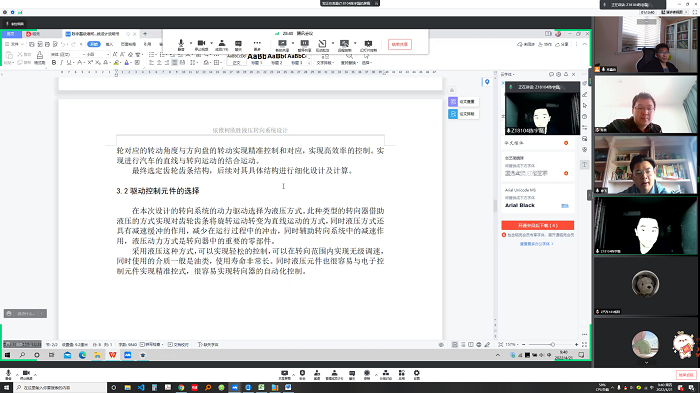Expand video options arrow in bottom meeting toolbar
The height and width of the screenshot is (393, 700).
35,374
